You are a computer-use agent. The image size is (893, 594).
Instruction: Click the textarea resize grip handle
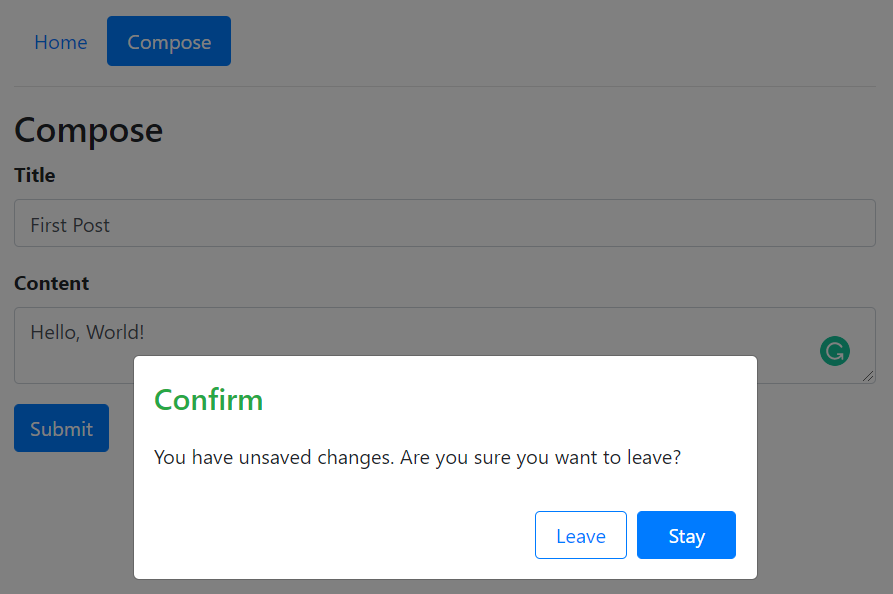[869, 377]
